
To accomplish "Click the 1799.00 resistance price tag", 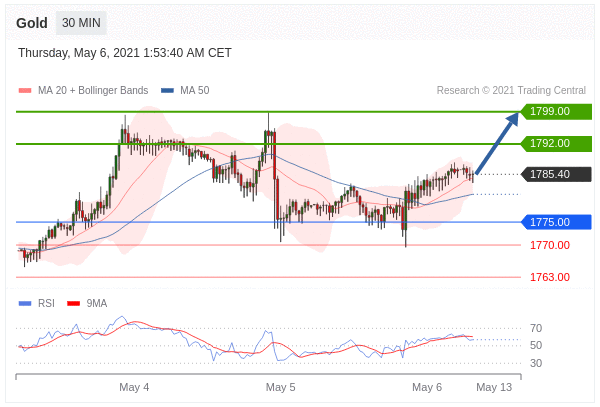I will 556,111.
